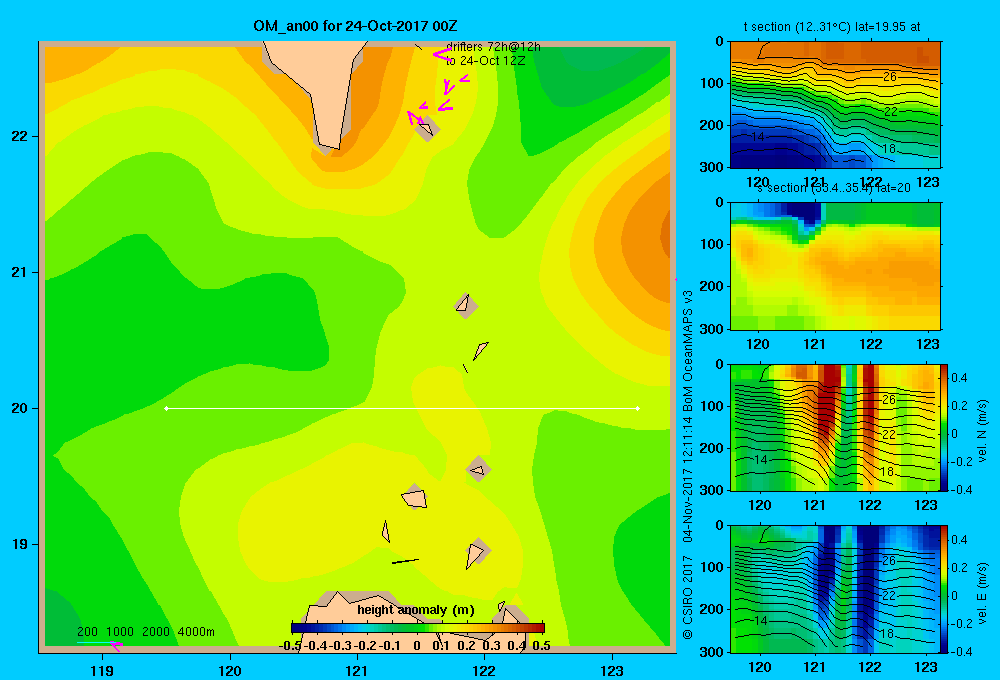Click the "300" depth tick of the salinity section
The height and width of the screenshot is (680, 1000).
tap(713, 329)
